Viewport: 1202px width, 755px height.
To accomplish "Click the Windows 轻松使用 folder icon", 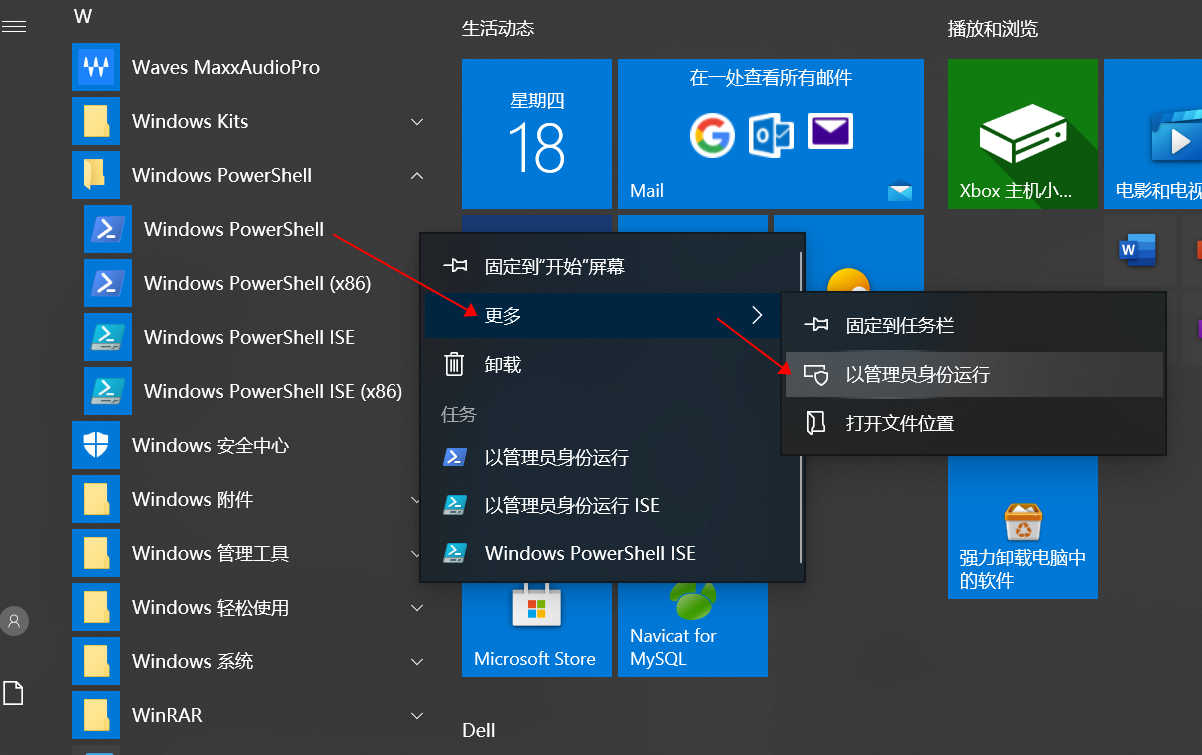I will pos(96,607).
